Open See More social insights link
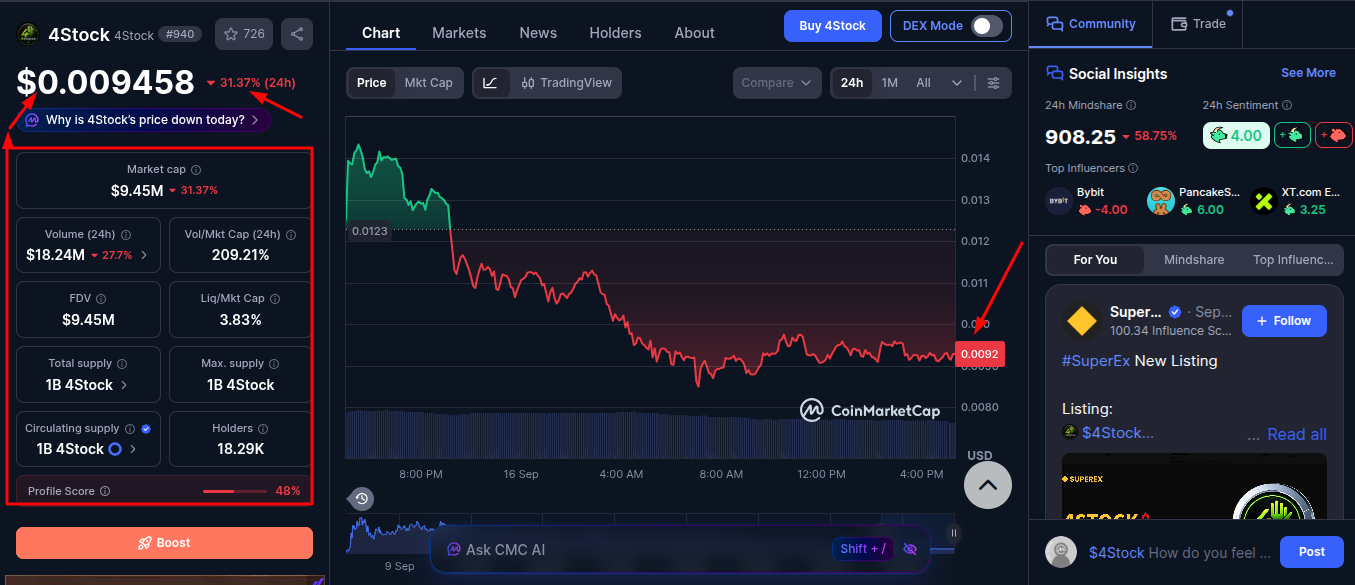The image size is (1355, 585). coord(1308,73)
